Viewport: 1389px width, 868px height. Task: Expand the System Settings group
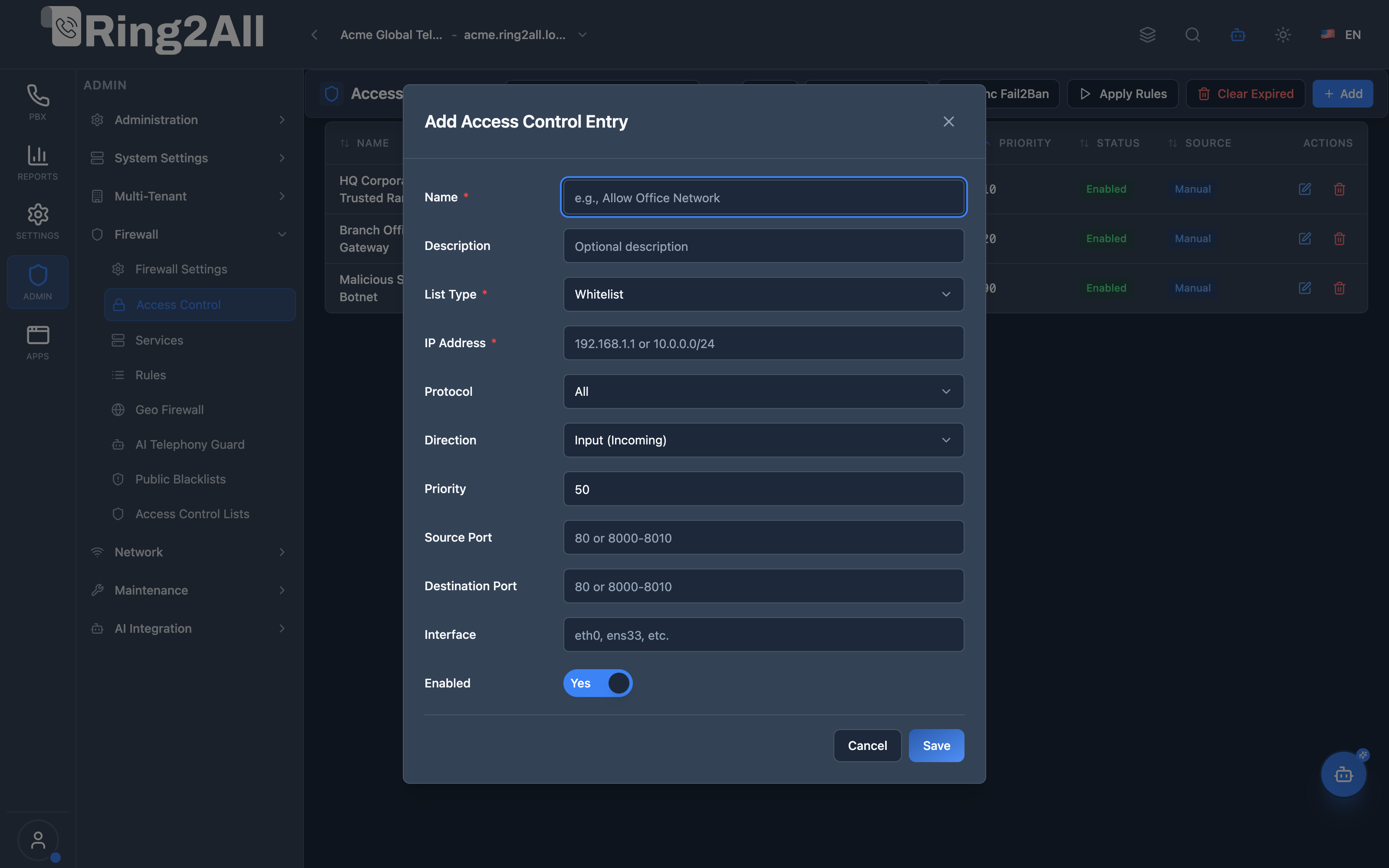pos(188,158)
